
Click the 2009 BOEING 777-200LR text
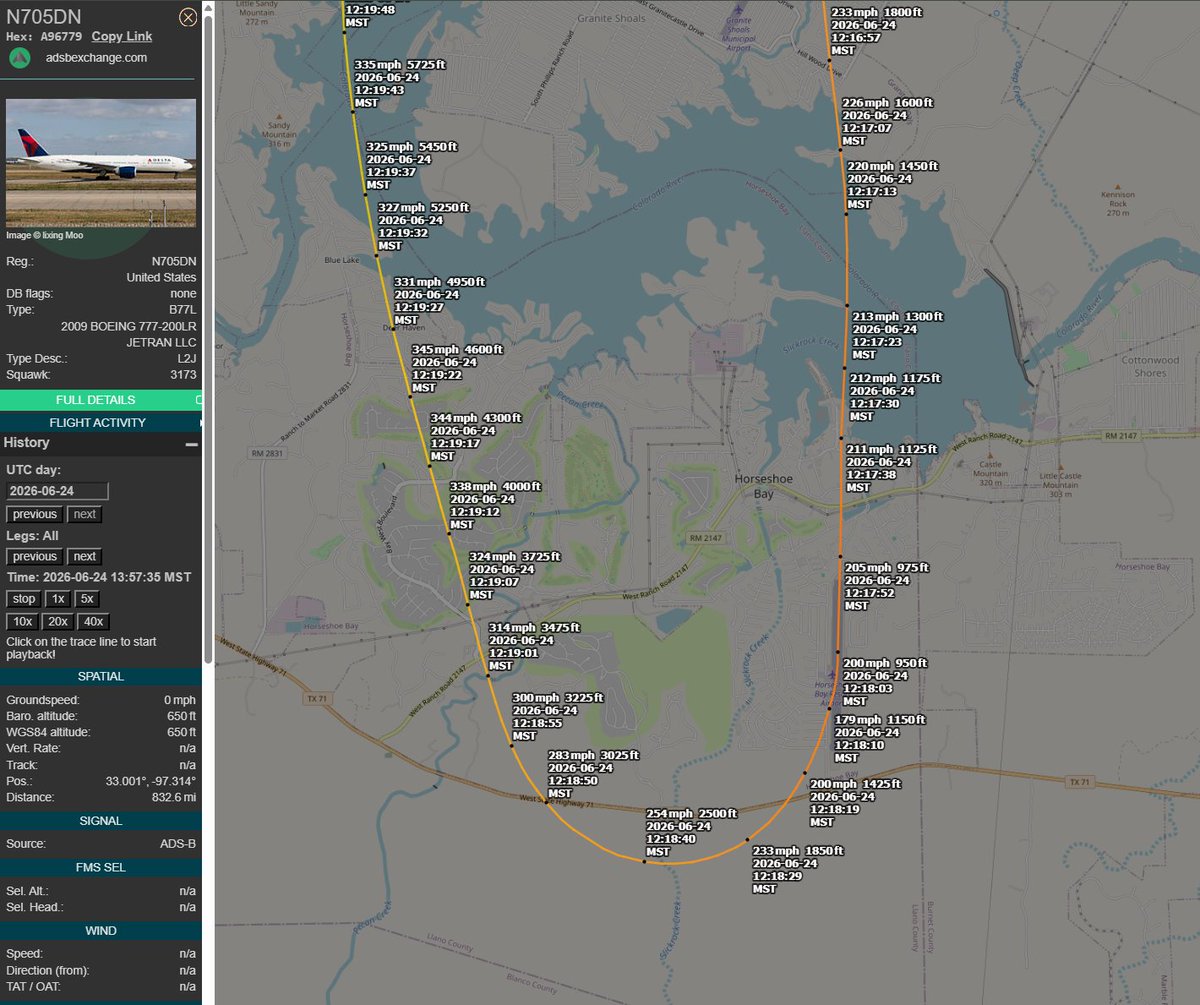pyautogui.click(x=129, y=326)
